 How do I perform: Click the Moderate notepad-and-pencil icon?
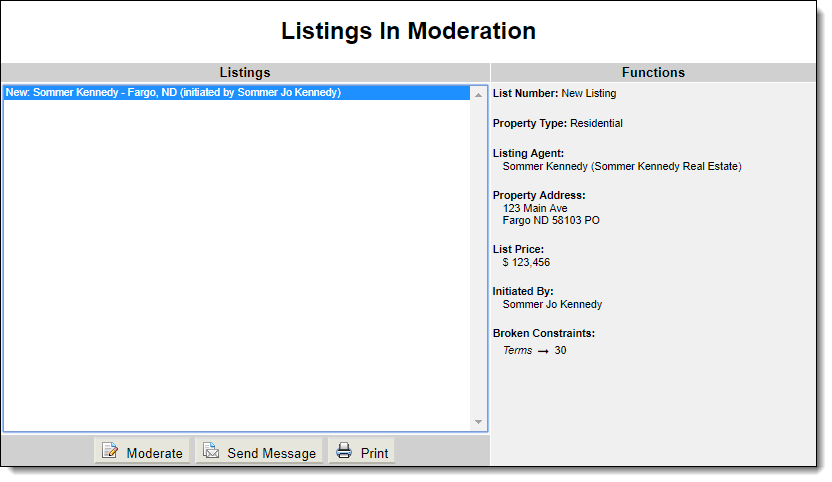[x=110, y=451]
